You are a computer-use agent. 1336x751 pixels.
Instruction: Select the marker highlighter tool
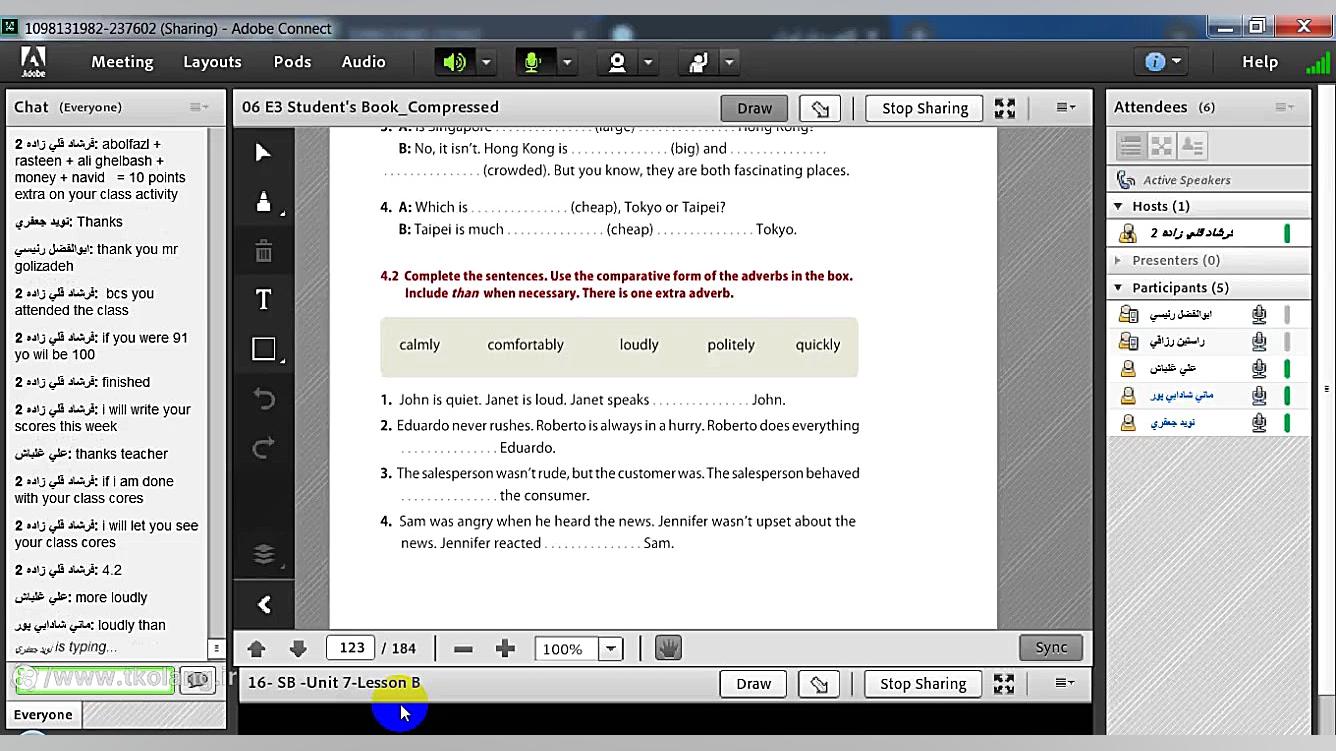[x=263, y=202]
